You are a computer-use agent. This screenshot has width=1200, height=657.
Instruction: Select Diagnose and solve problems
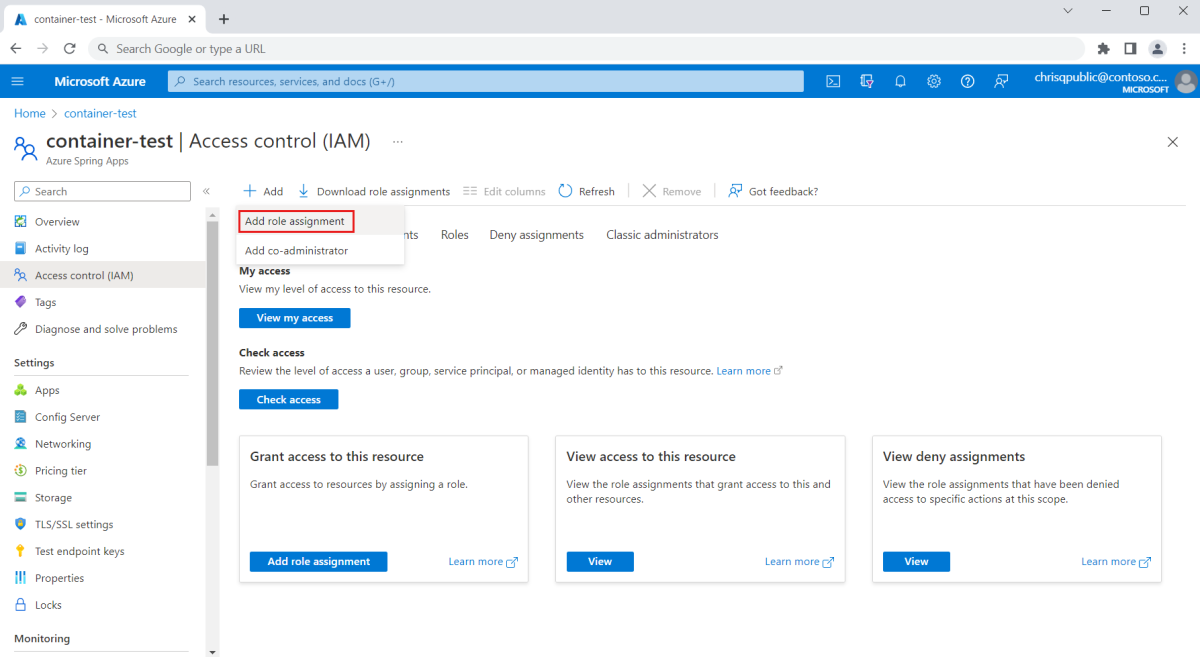click(x=105, y=328)
